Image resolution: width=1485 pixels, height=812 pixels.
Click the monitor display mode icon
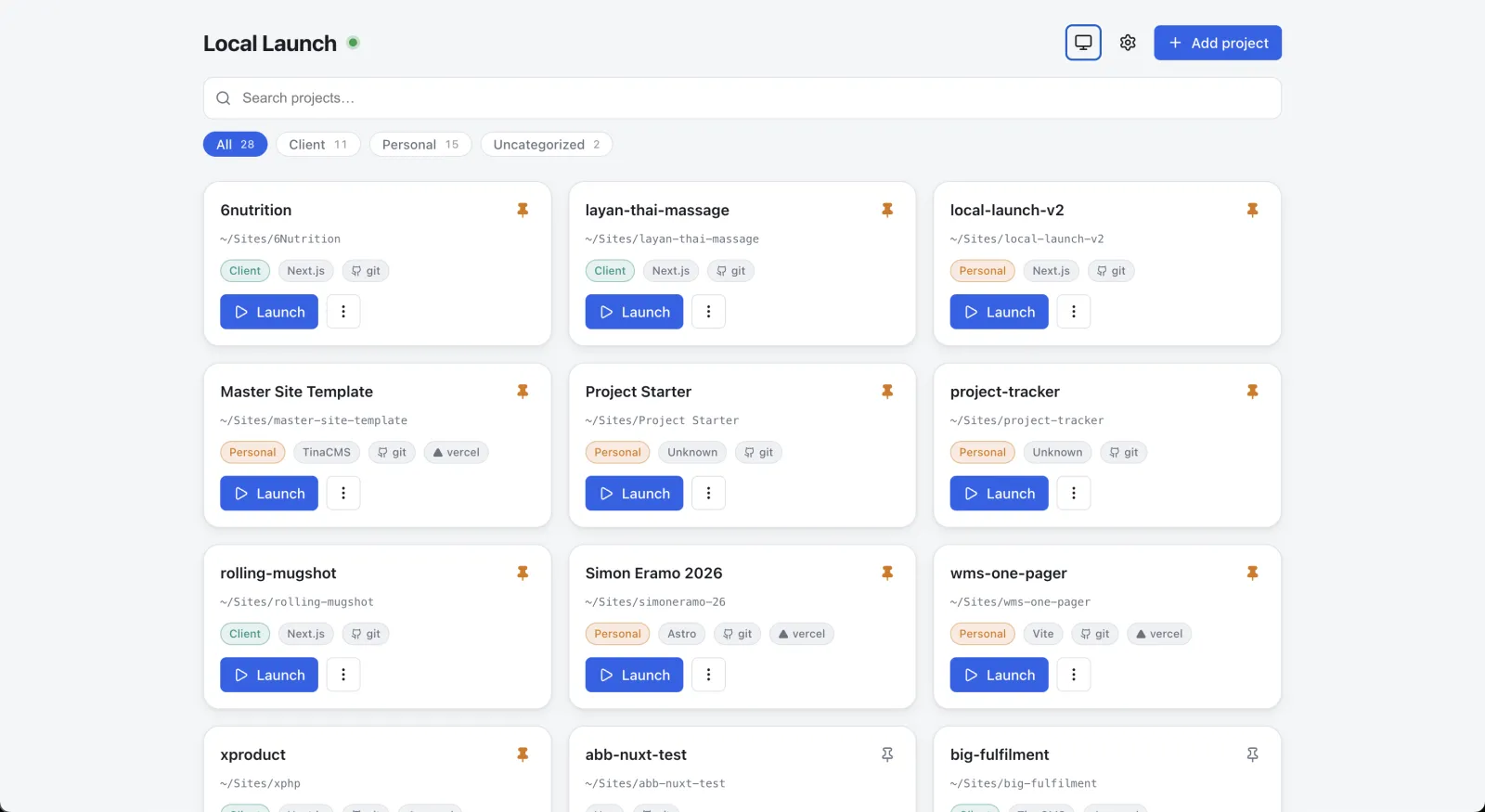click(x=1083, y=43)
